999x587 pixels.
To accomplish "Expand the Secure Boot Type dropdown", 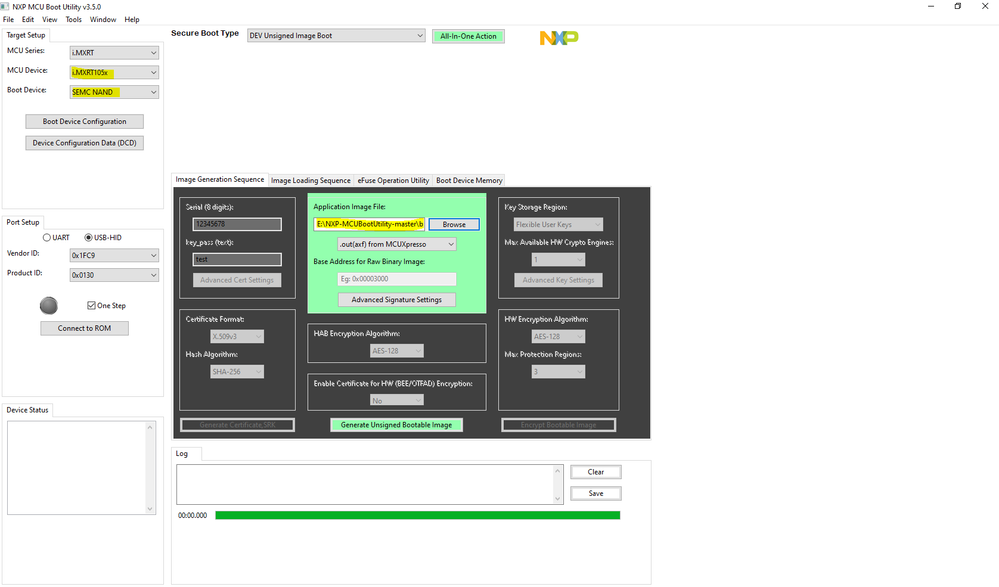I will (x=336, y=36).
